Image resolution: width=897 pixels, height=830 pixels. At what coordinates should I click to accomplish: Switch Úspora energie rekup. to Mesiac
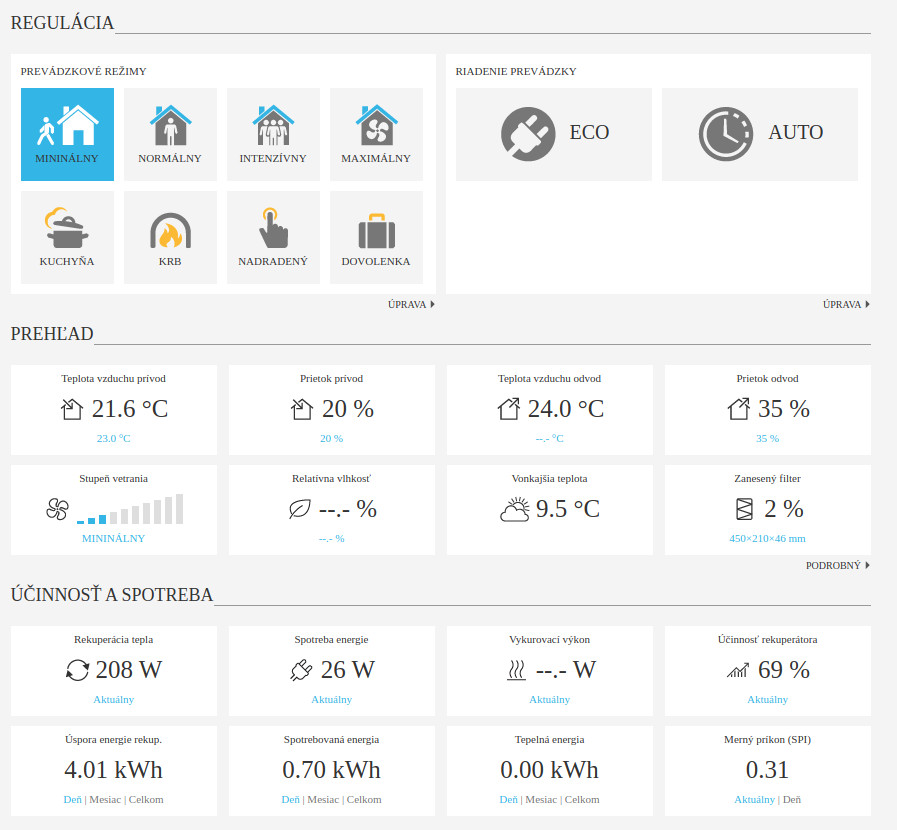107,800
